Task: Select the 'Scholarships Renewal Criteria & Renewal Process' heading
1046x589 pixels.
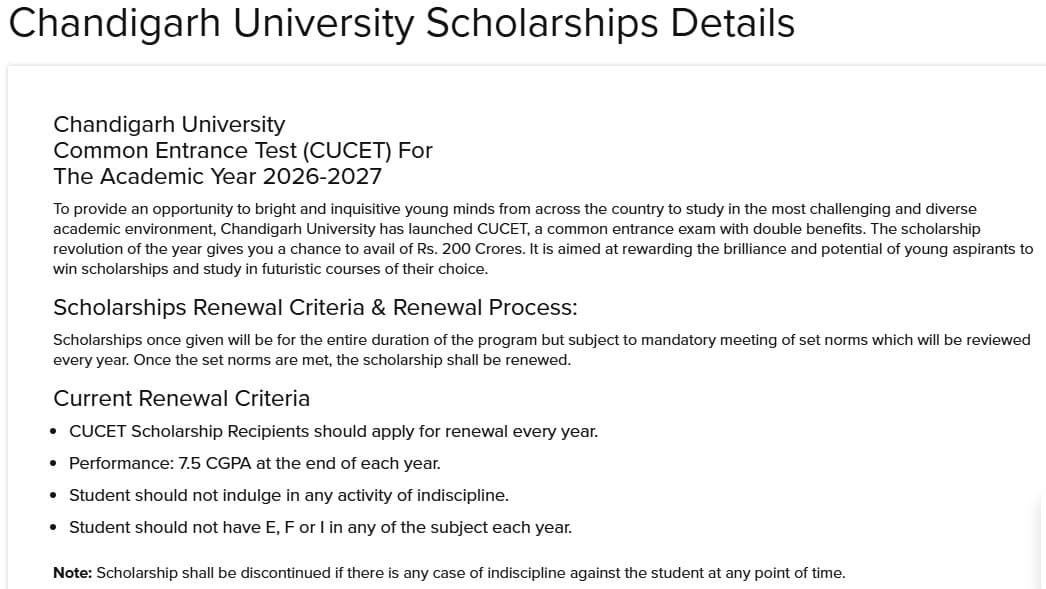Action: (x=315, y=306)
